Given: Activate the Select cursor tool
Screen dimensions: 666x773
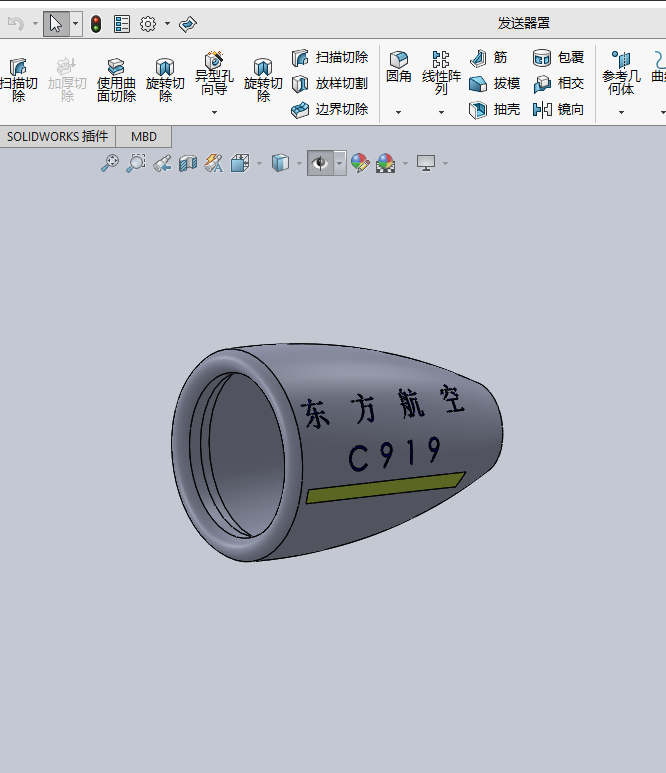Looking at the screenshot, I should (x=56, y=24).
